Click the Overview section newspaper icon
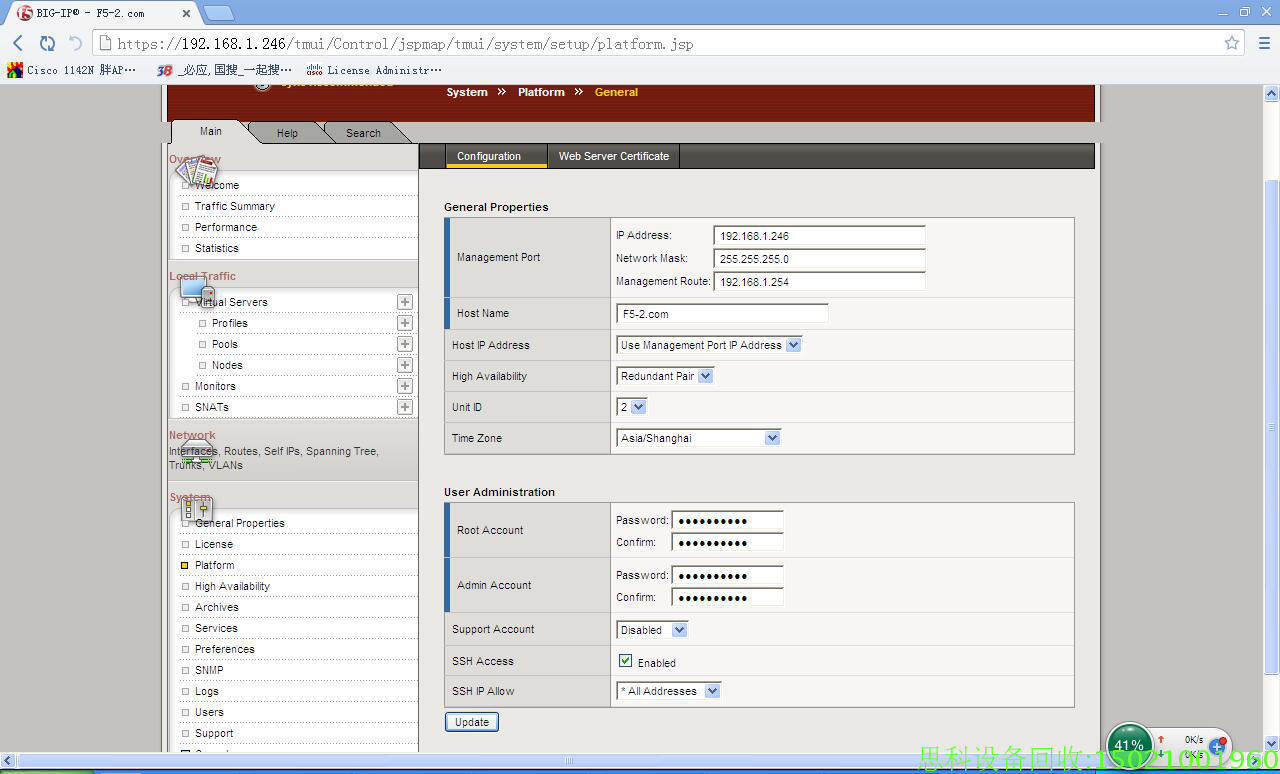 pyautogui.click(x=196, y=171)
